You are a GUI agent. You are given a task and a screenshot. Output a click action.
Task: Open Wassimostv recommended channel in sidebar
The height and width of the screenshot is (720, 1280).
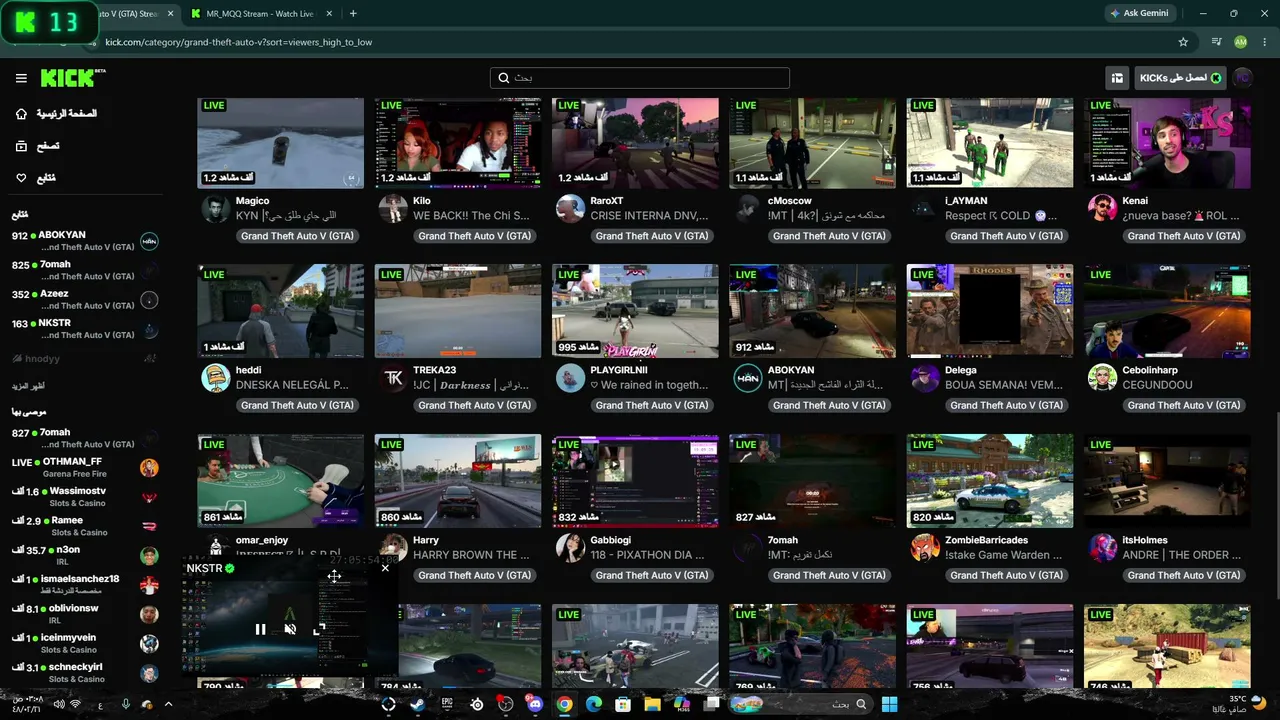pyautogui.click(x=85, y=497)
